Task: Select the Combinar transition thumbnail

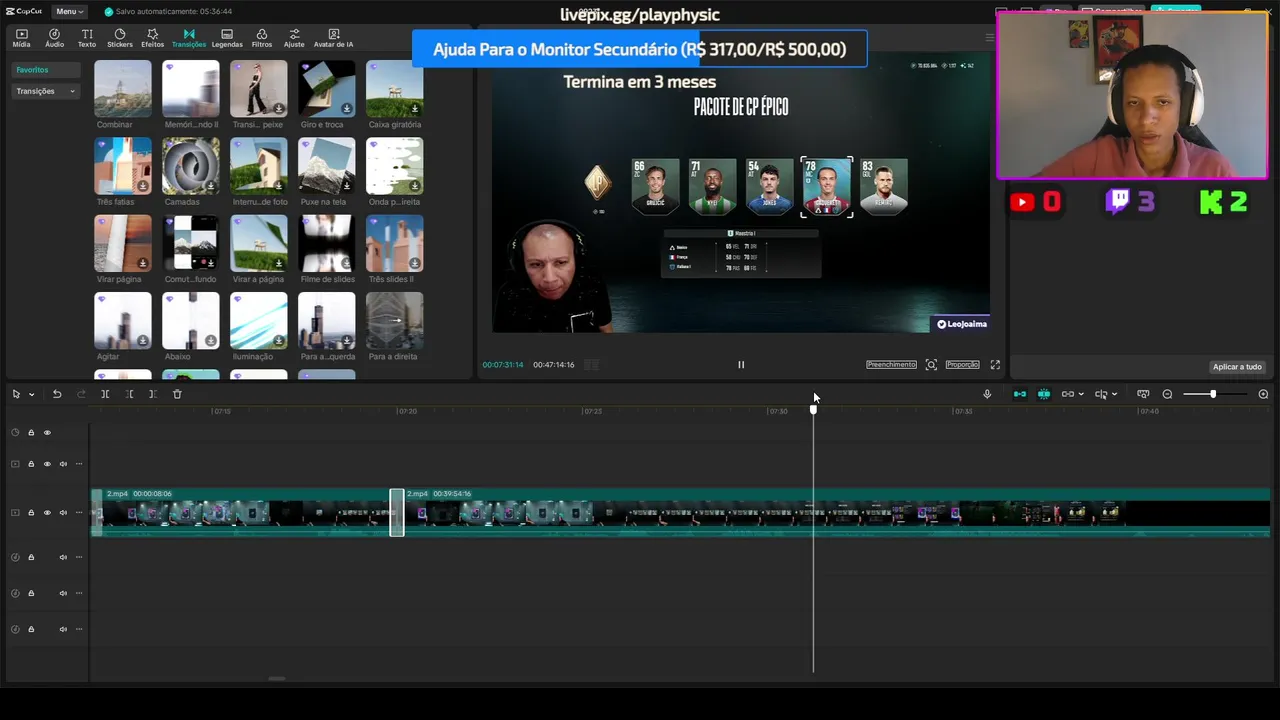Action: click(x=123, y=88)
